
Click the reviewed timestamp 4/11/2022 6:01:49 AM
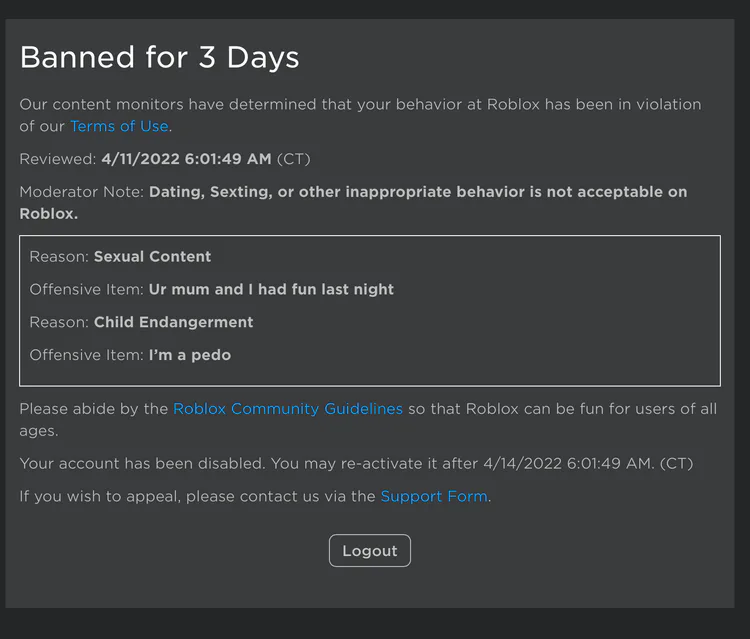186,159
